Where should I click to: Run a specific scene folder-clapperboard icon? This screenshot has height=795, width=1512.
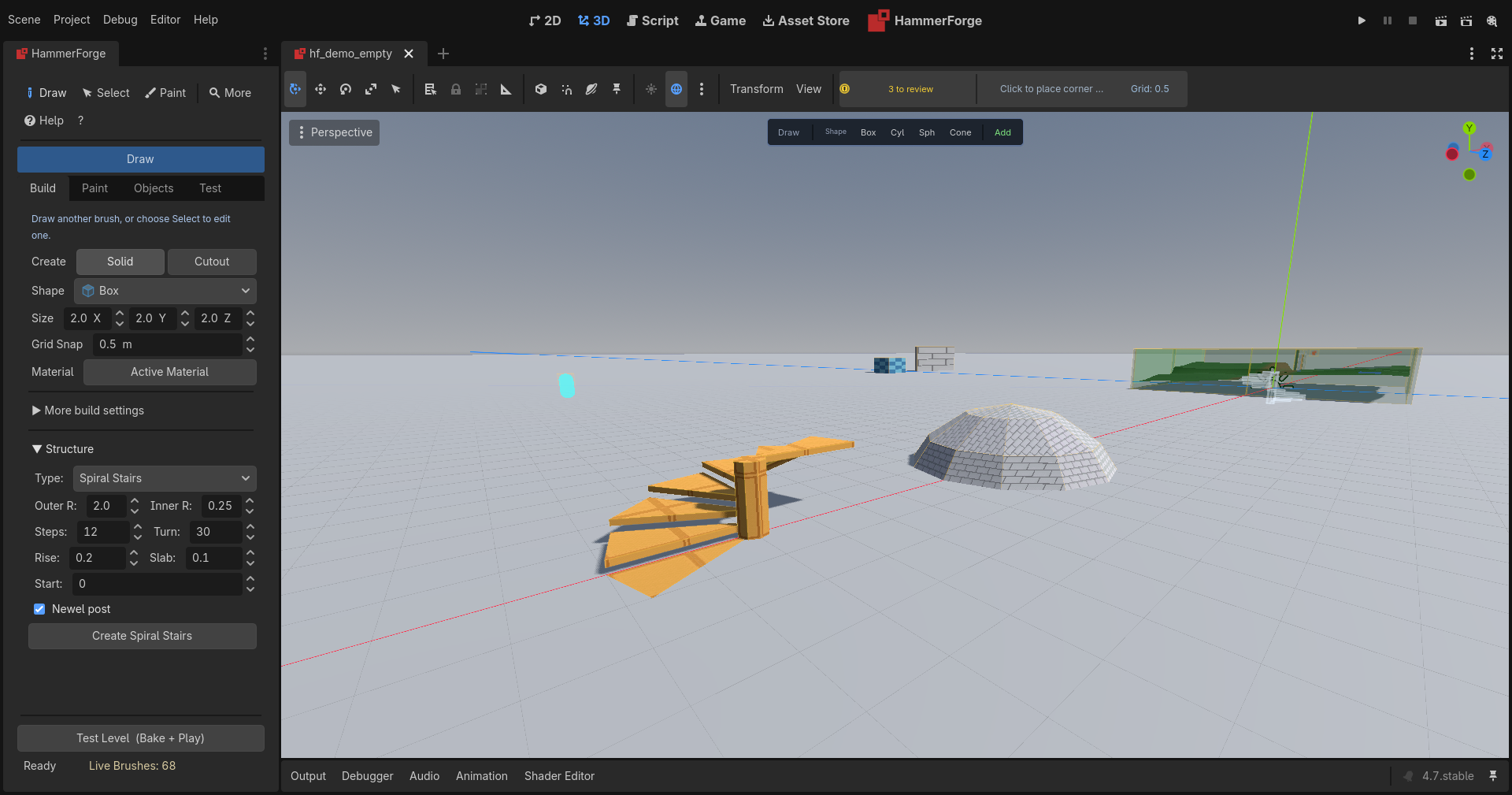click(1466, 20)
